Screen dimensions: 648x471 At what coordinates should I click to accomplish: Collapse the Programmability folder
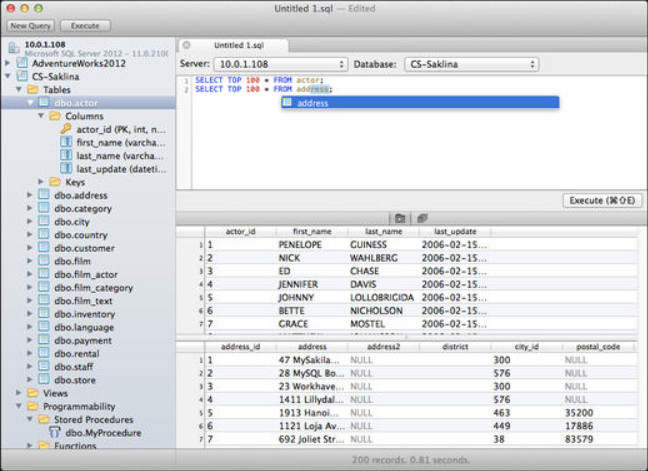(x=19, y=406)
